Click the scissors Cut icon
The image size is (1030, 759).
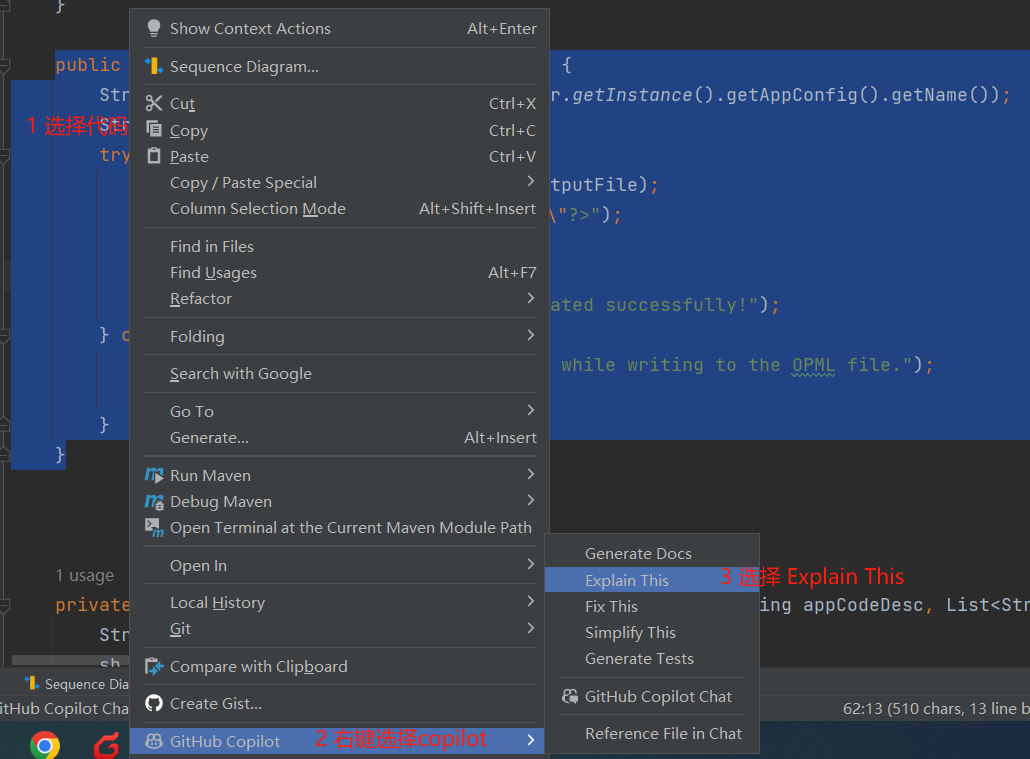tap(153, 103)
